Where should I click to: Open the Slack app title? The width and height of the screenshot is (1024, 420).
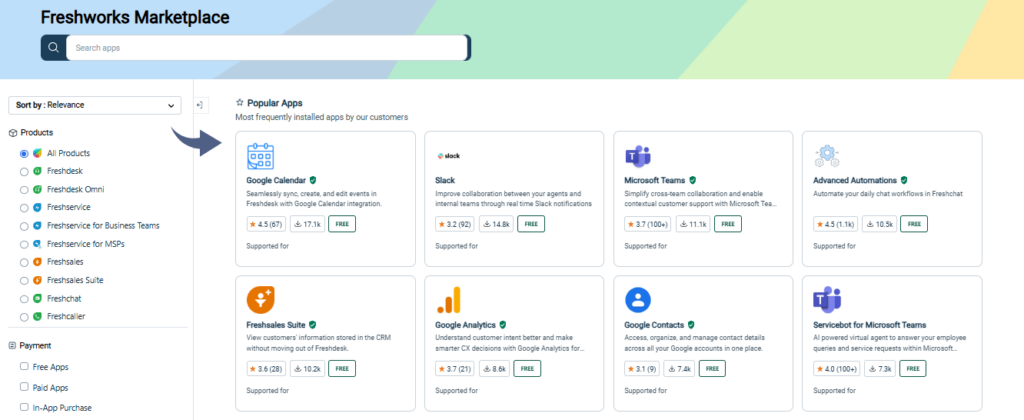[445, 180]
